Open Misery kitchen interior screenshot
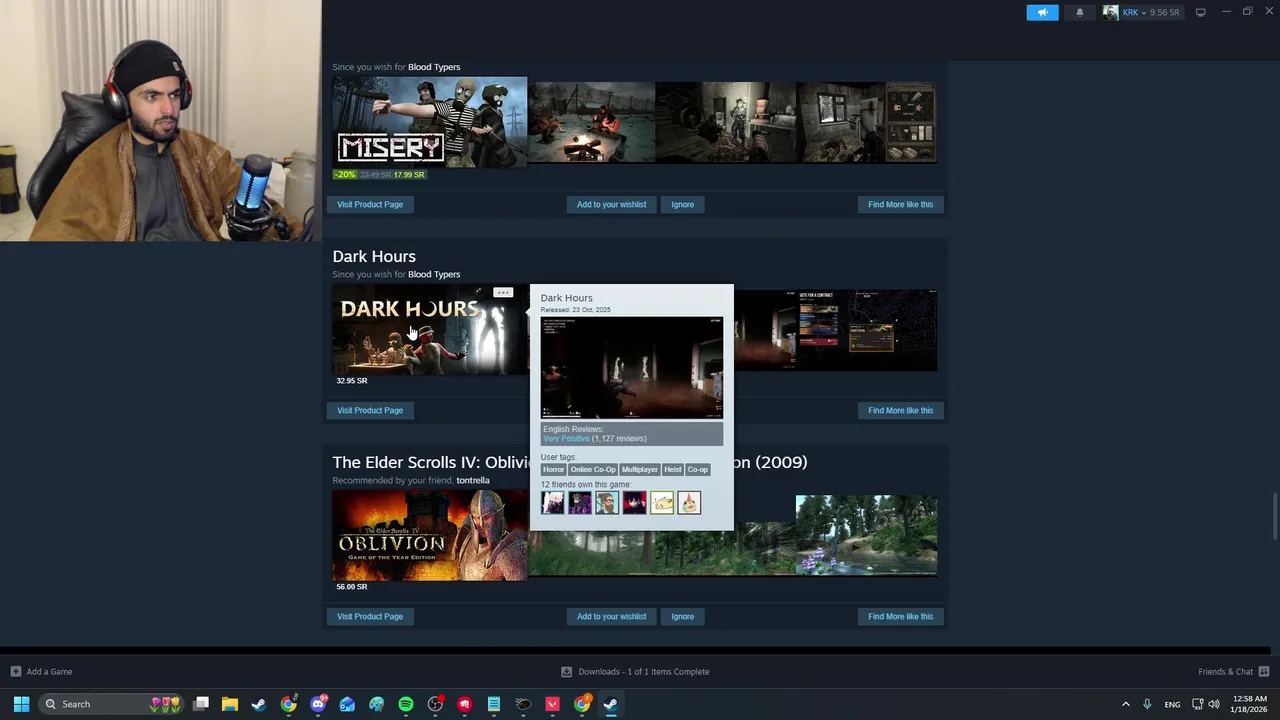Viewport: 1280px width, 720px height. 726,122
